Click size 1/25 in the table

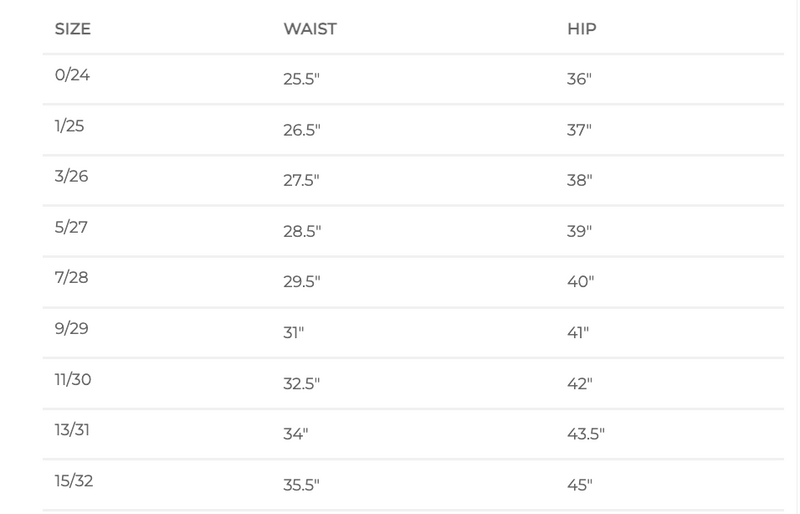tap(70, 124)
